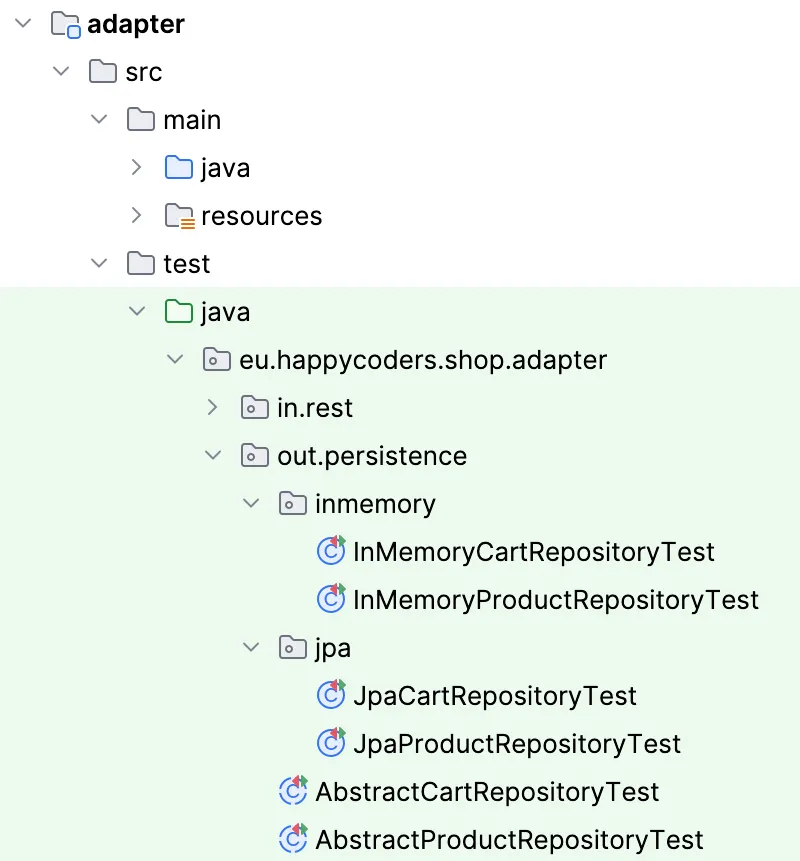
Task: Expand the in.rest package chevron
Action: [212, 407]
